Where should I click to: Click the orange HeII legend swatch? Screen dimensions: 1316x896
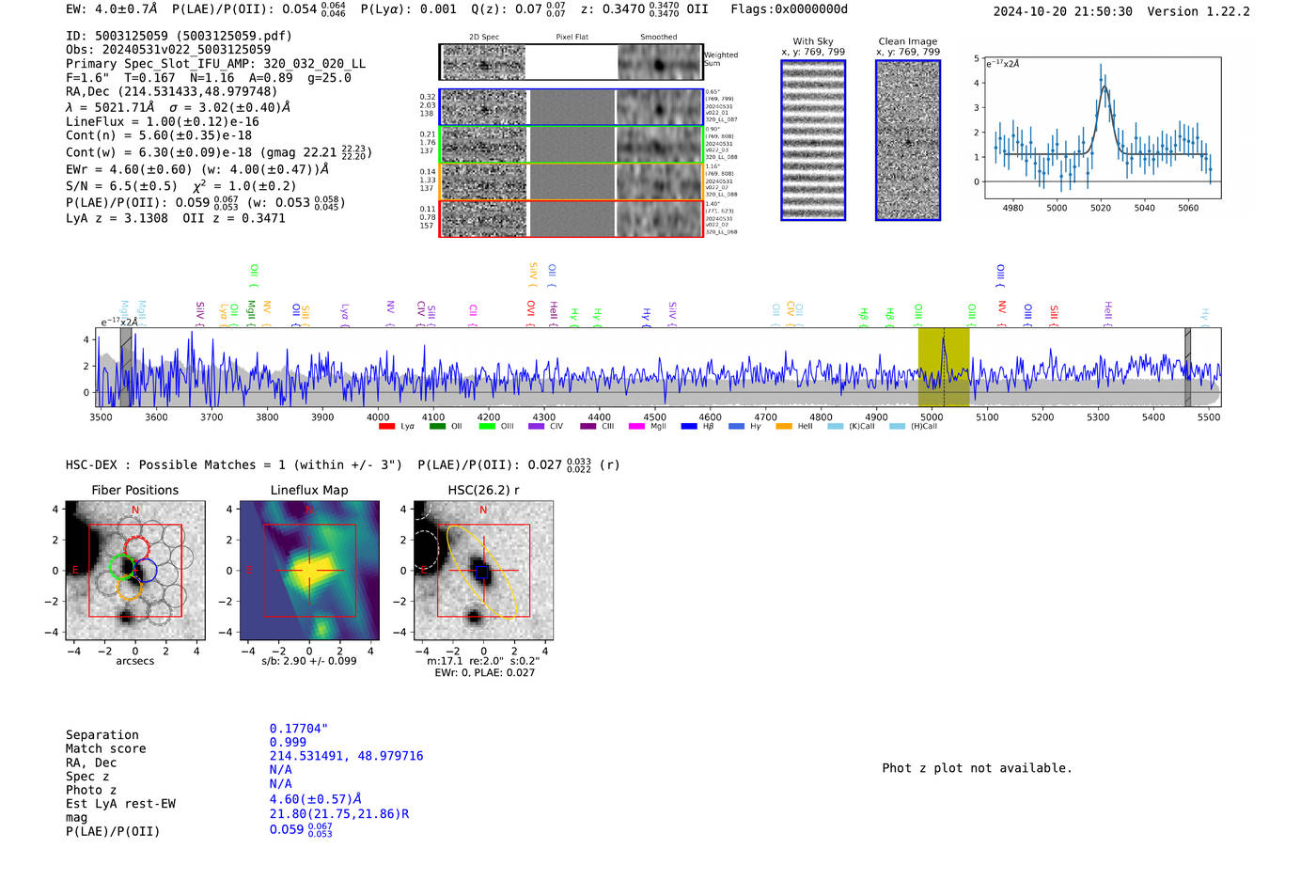tap(784, 427)
